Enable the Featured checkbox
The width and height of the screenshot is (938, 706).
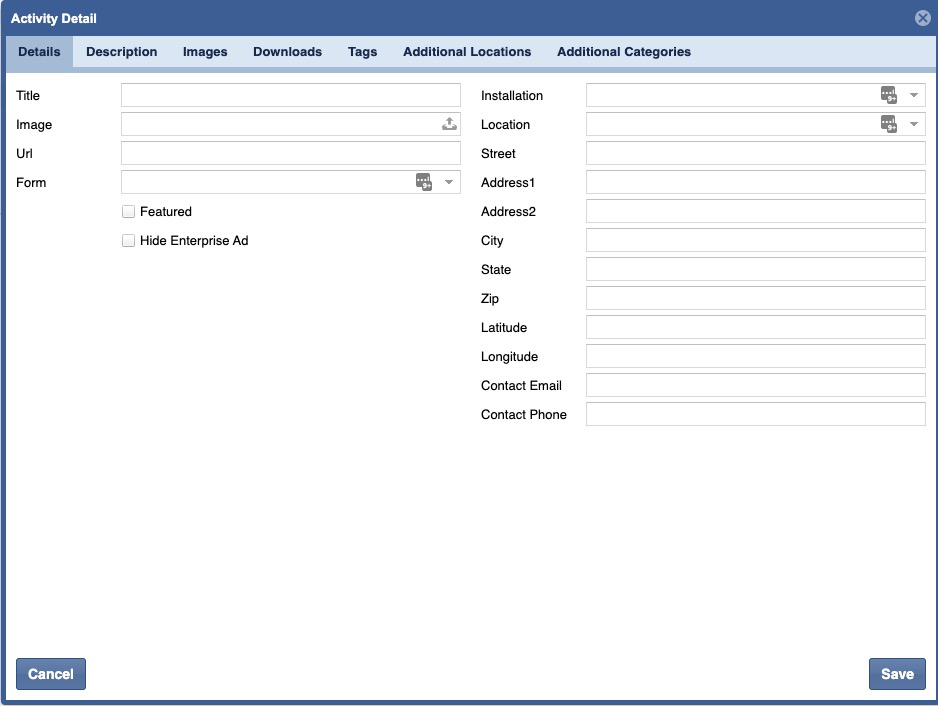pos(128,212)
